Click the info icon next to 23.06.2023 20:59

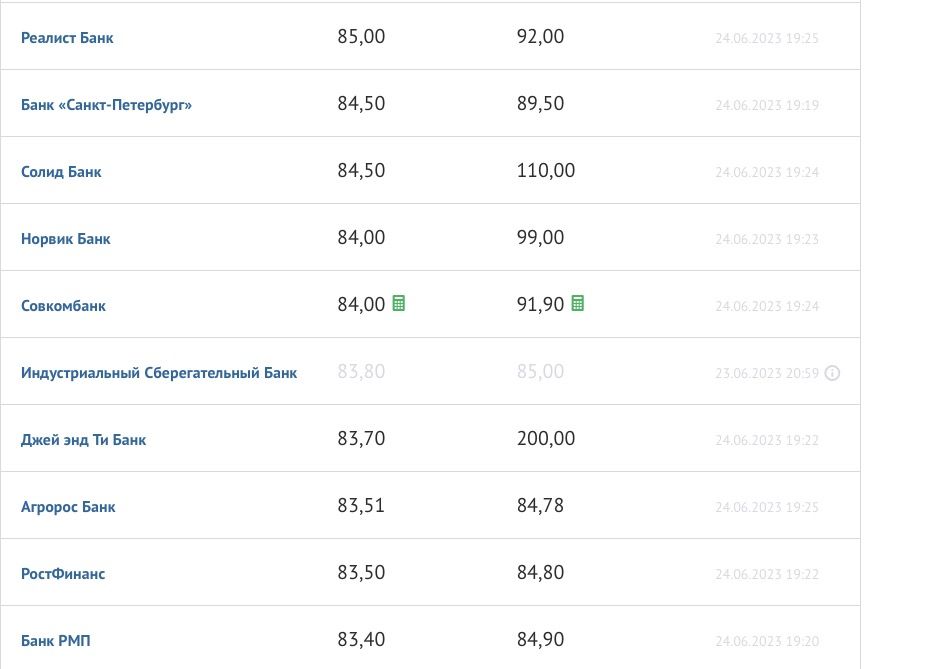point(833,373)
